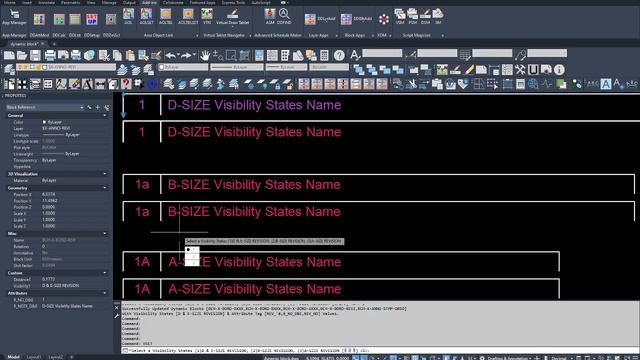Open the VSM Script Magician icon
This screenshot has width=640, height=360.
point(400,16)
